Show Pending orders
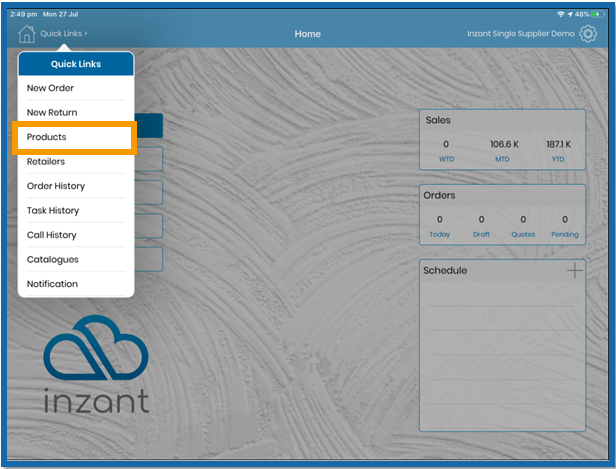 [x=565, y=226]
